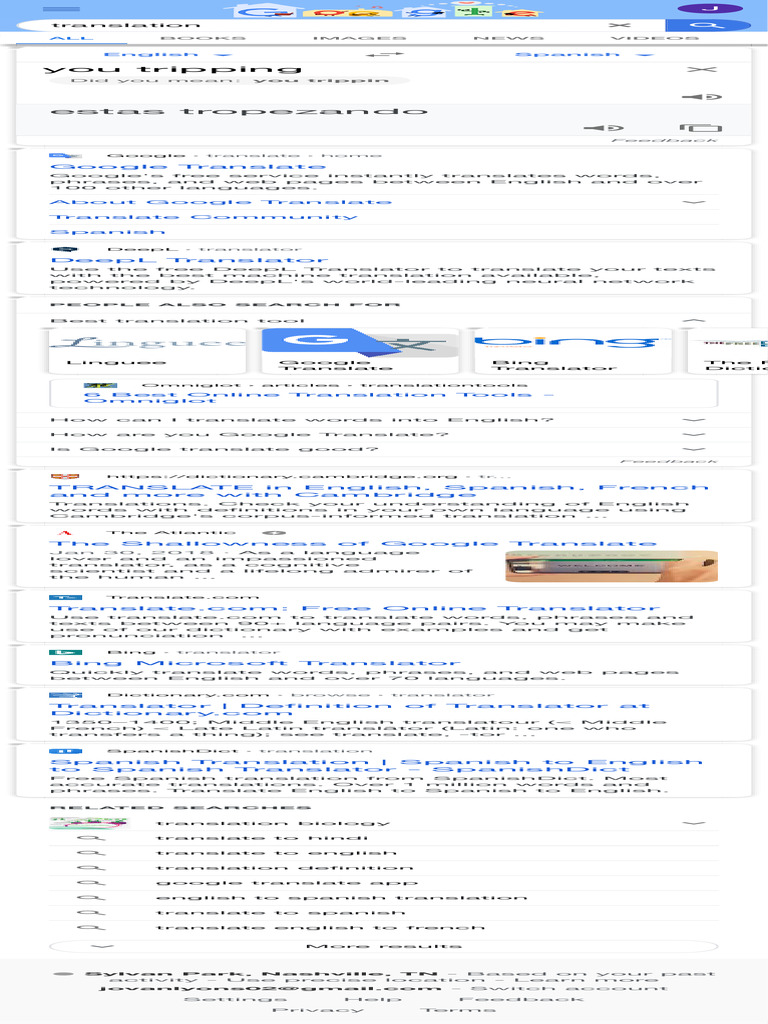Click the search icon beside 'translate to english'
768x1024 pixels.
coord(91,853)
